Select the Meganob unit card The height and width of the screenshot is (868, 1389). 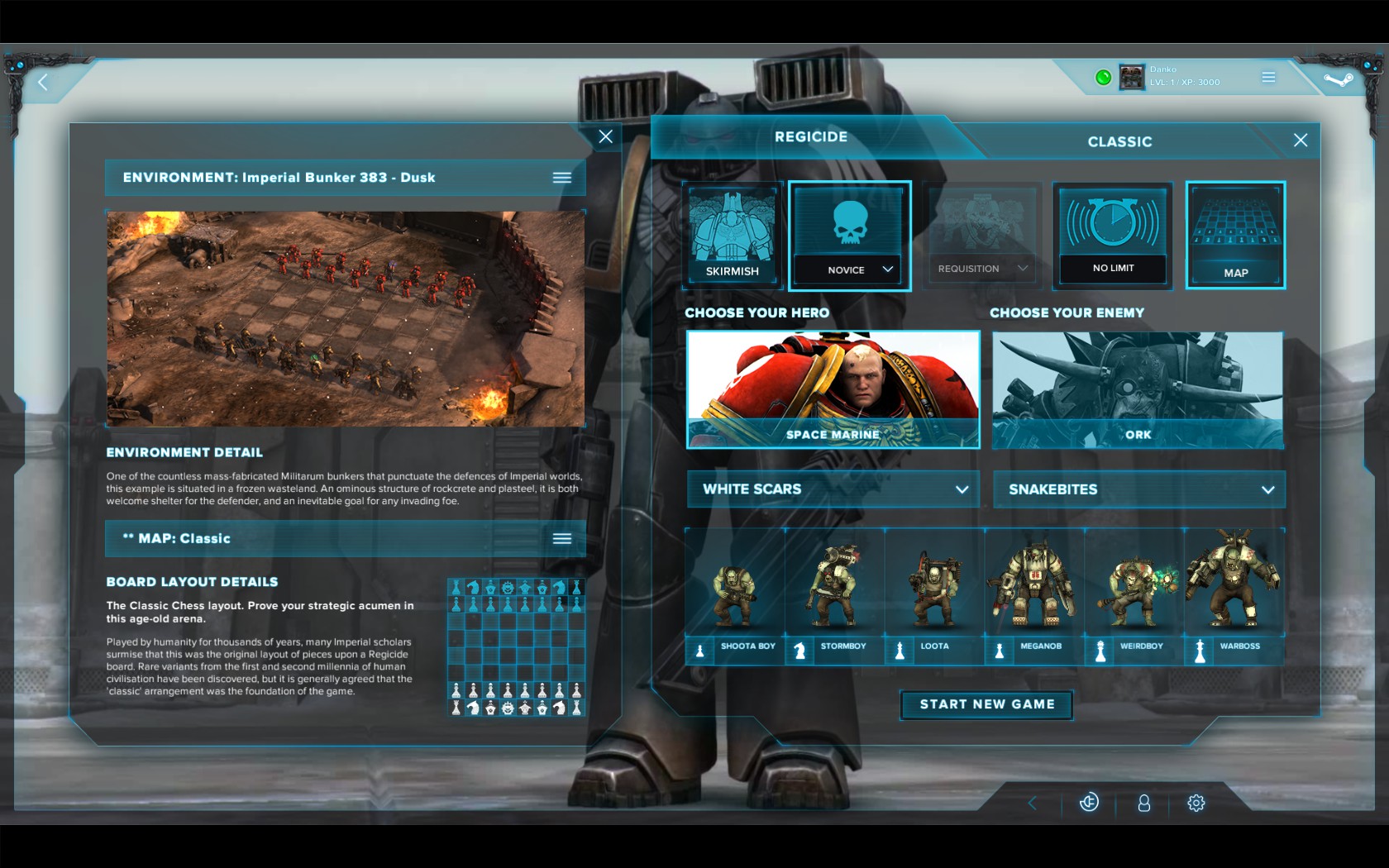pyautogui.click(x=1034, y=596)
